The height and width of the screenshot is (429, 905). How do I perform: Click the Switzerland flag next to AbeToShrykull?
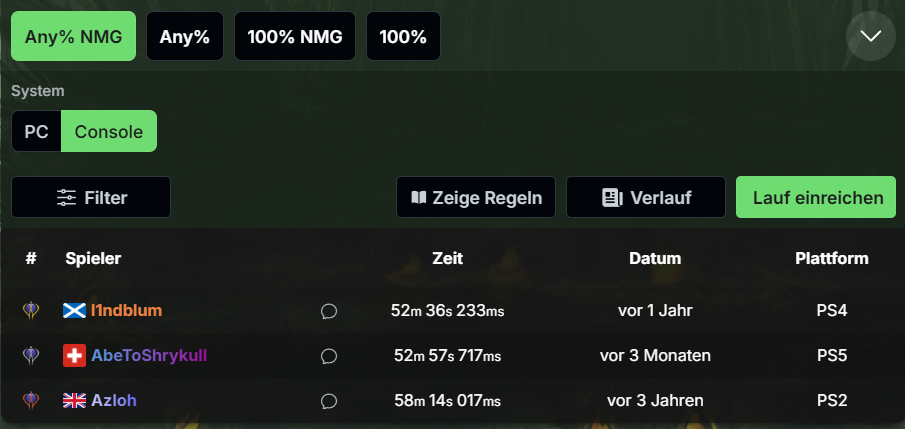74,356
